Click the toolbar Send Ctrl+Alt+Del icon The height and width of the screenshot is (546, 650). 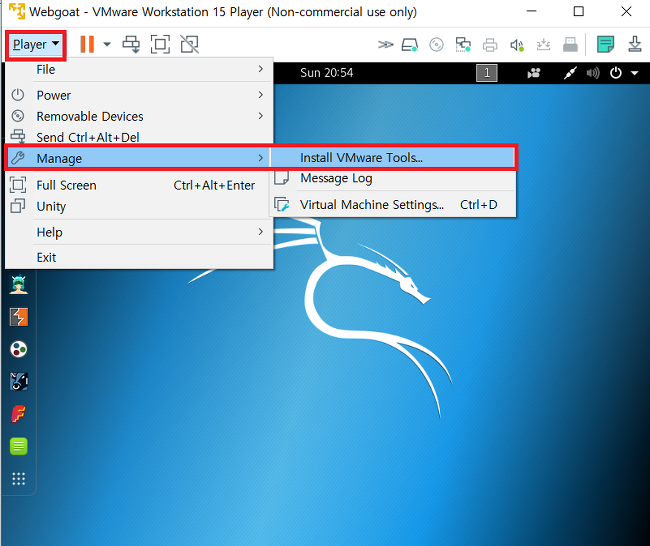(131, 44)
